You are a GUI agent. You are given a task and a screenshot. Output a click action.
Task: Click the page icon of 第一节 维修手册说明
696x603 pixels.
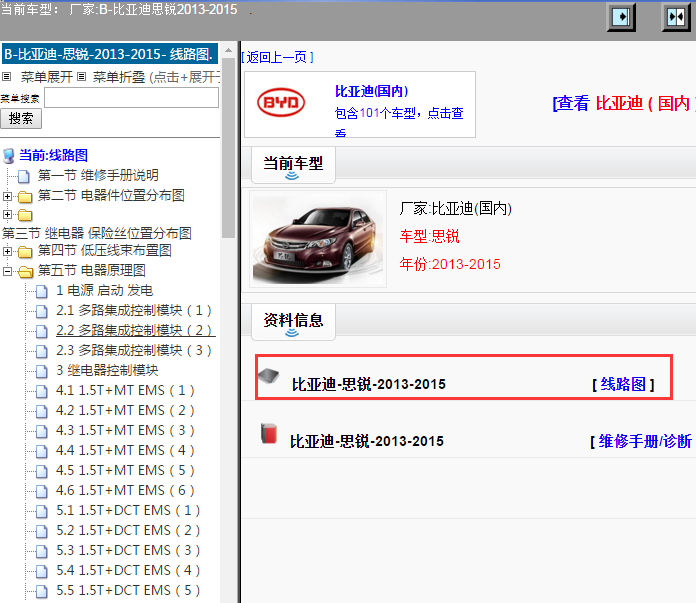pyautogui.click(x=25, y=176)
